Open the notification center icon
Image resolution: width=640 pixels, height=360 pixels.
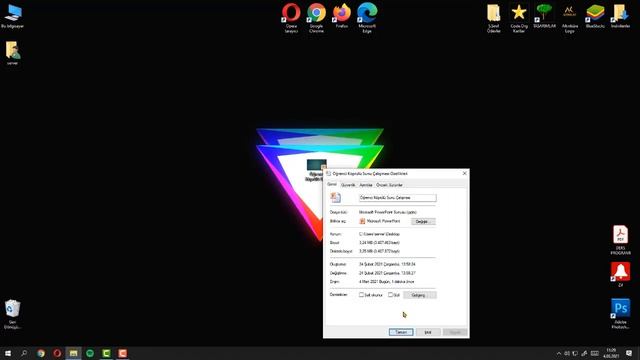[x=629, y=353]
